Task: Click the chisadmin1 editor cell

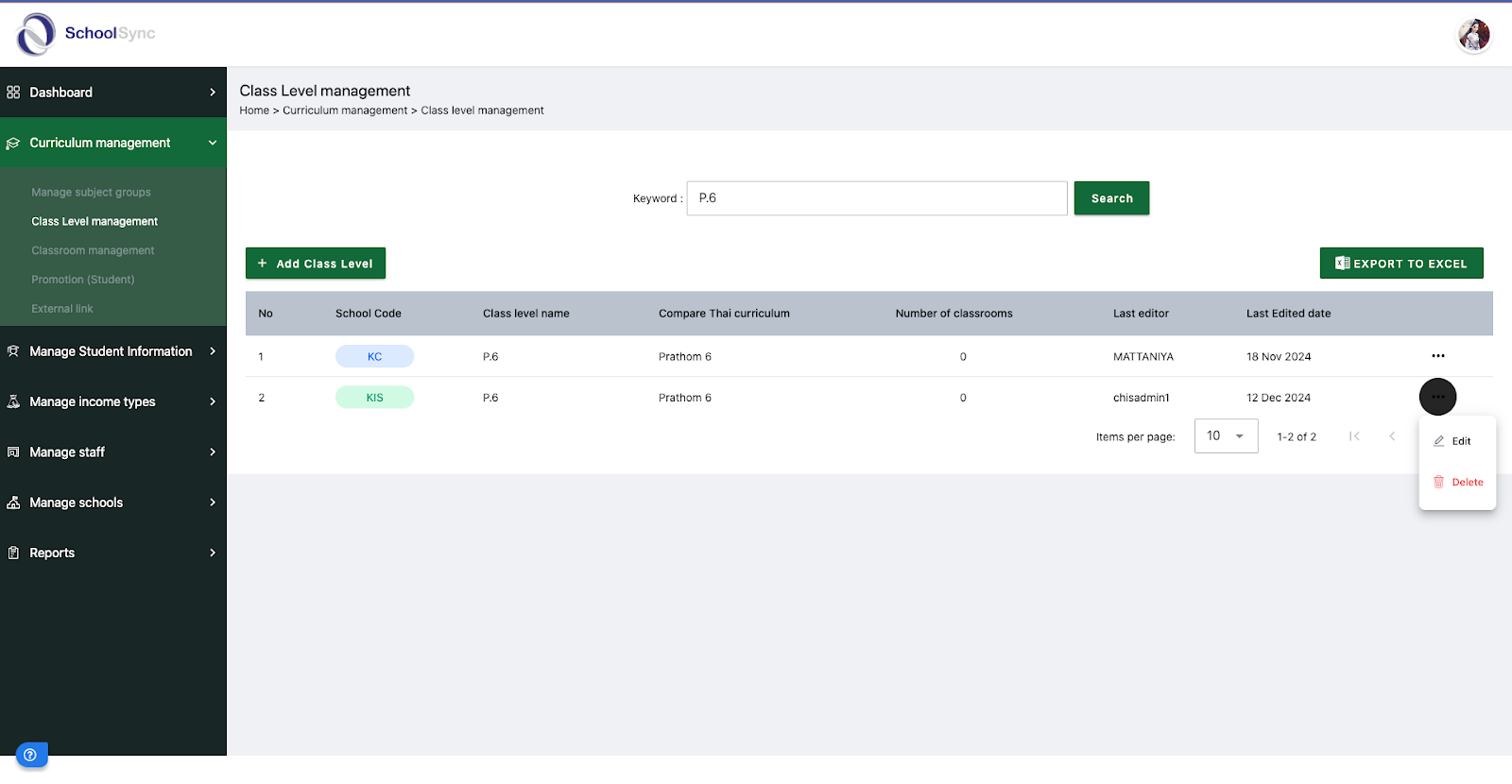Action: click(x=1141, y=398)
